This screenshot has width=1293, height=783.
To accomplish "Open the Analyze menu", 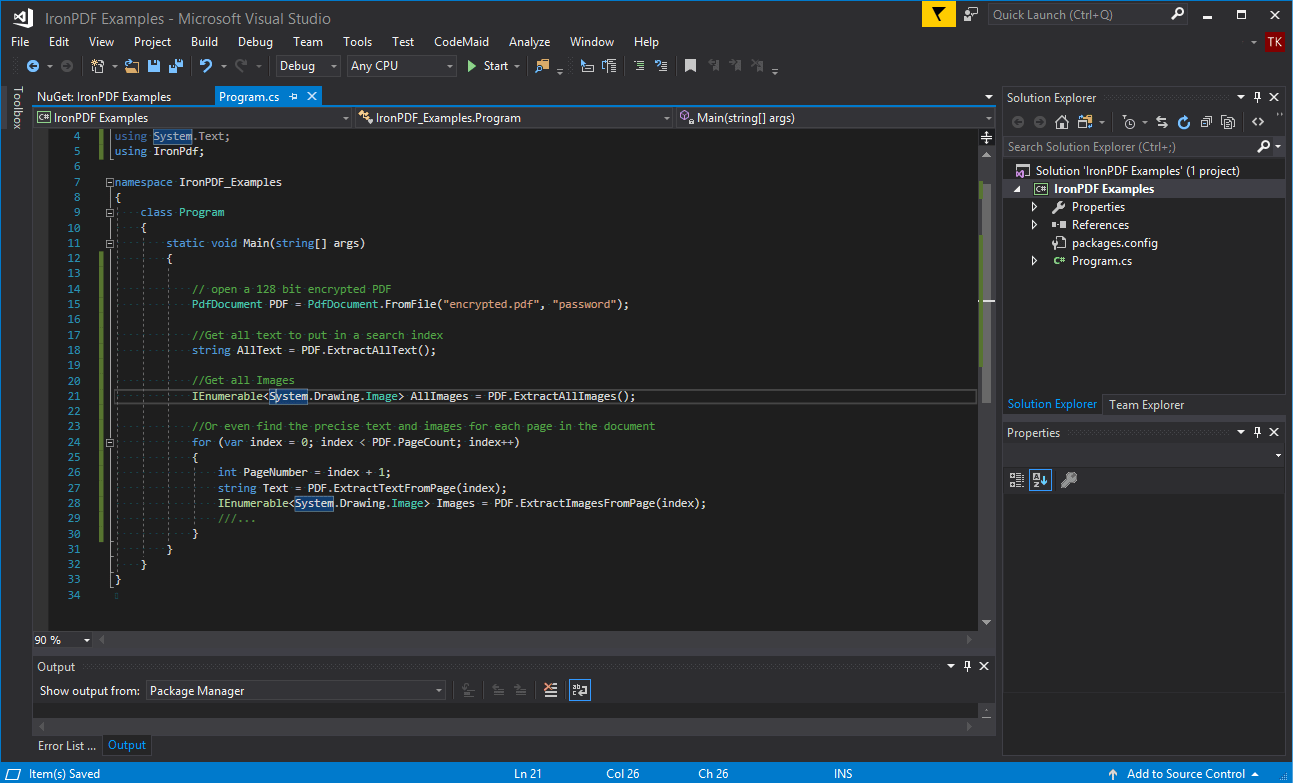I will (x=529, y=42).
